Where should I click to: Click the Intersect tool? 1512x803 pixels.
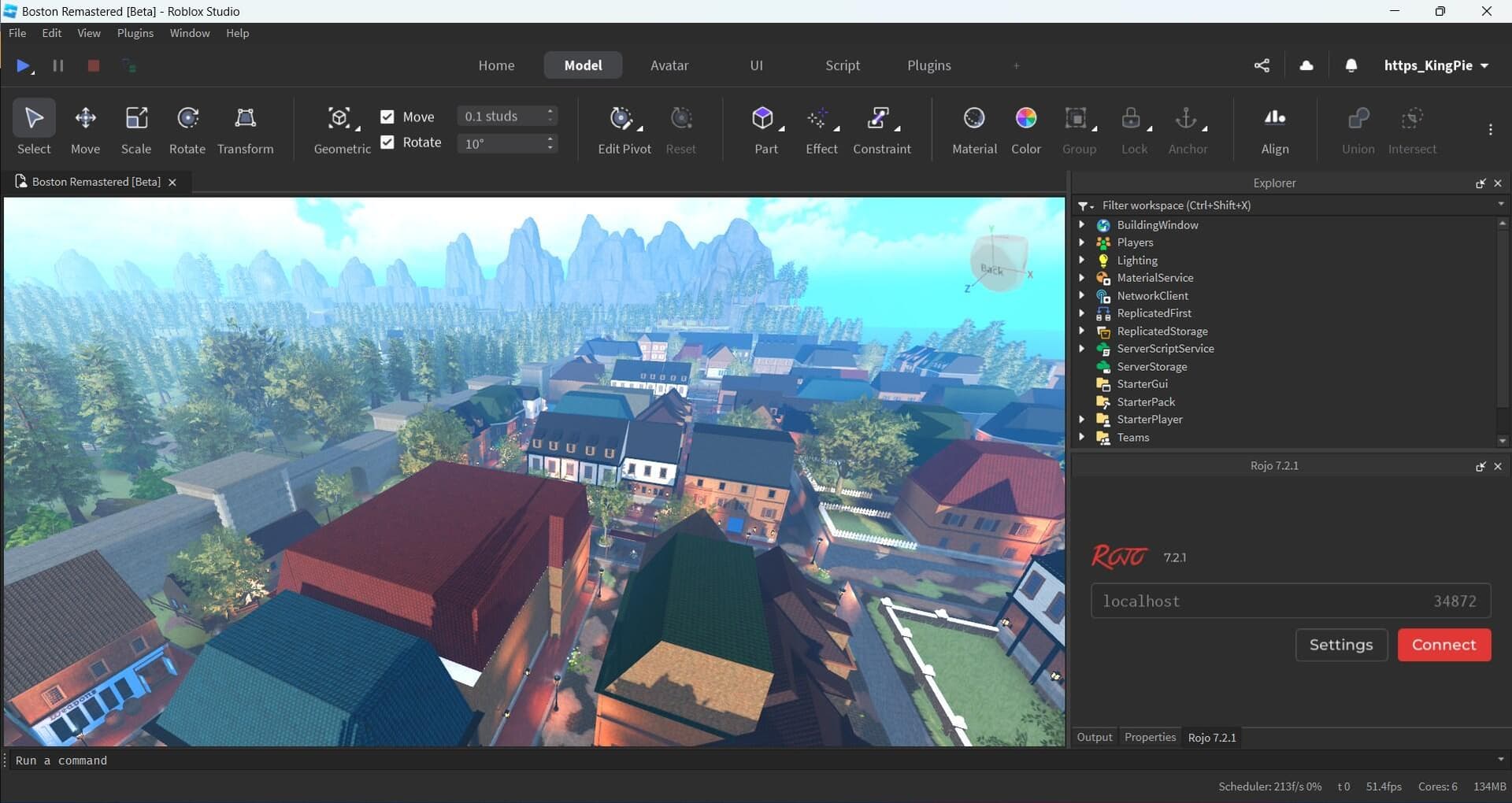pyautogui.click(x=1412, y=128)
